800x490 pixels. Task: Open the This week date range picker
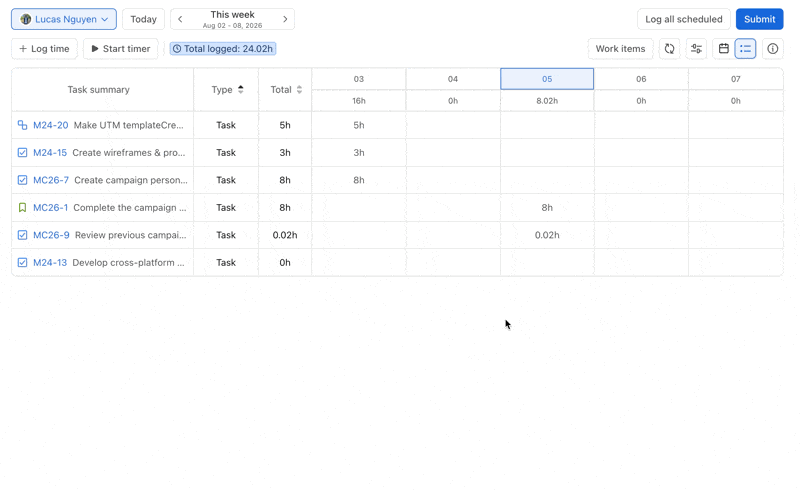[233, 19]
